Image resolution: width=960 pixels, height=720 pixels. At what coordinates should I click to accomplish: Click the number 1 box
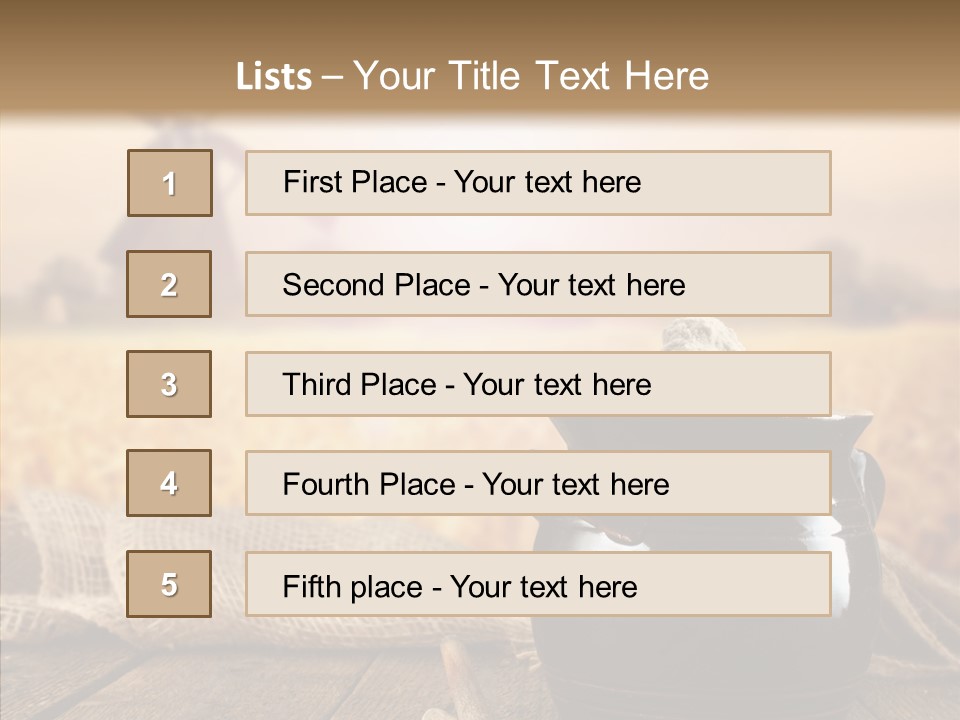click(169, 183)
